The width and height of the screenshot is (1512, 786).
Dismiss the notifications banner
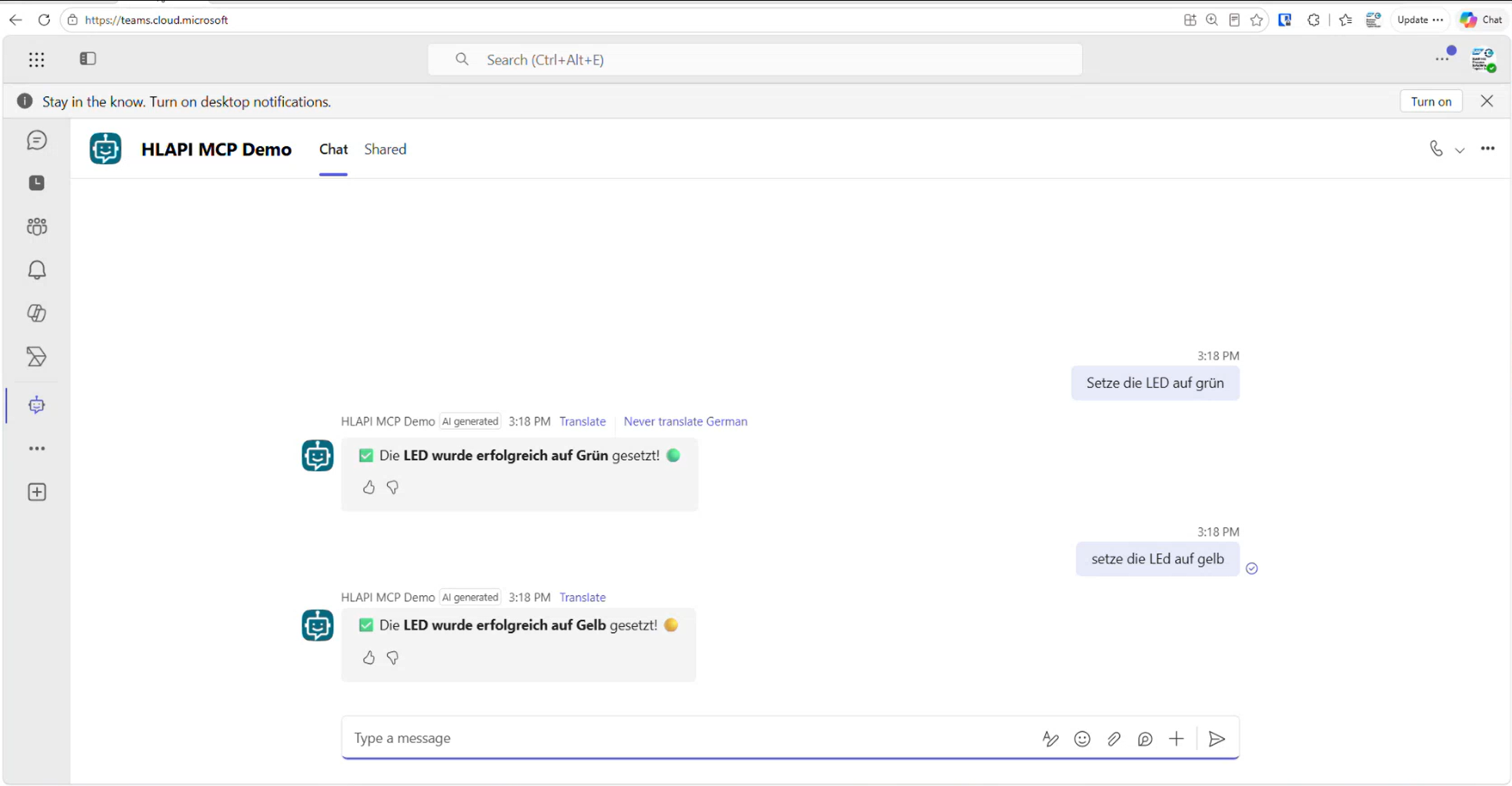click(x=1487, y=102)
